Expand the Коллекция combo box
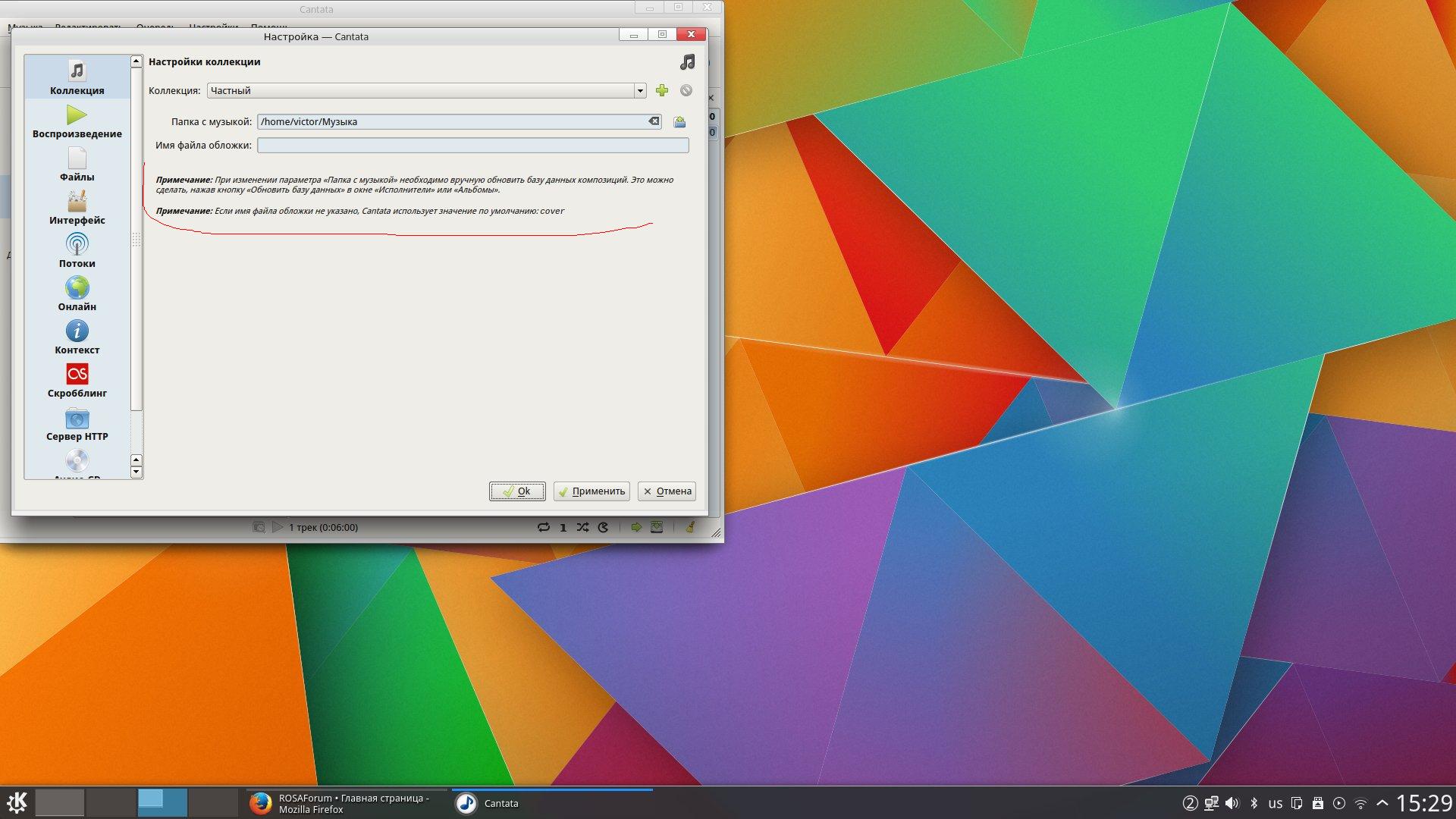The height and width of the screenshot is (819, 1456). click(x=640, y=90)
